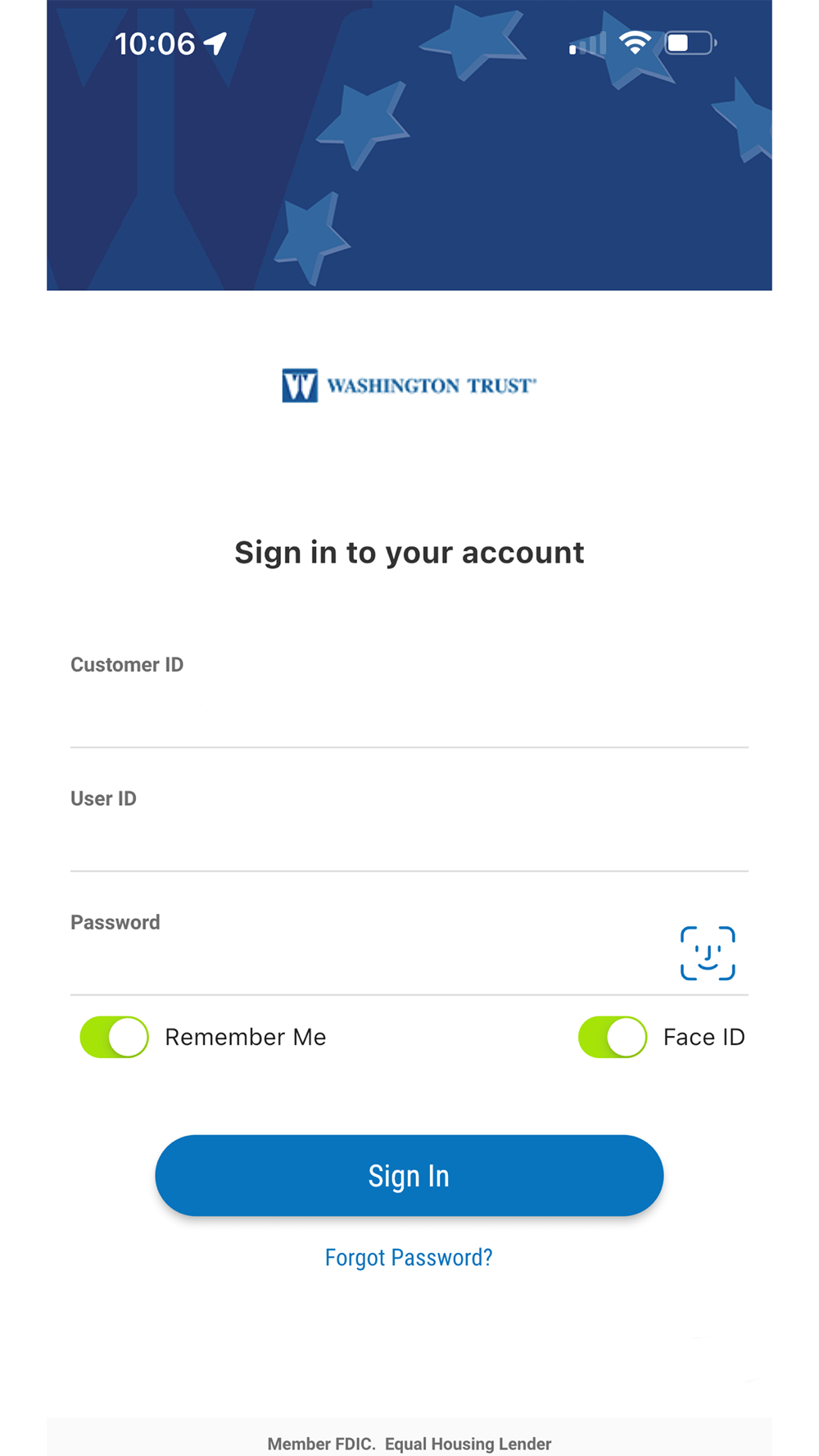Viewport: 819px width, 1456px height.
Task: Click the Sign in to your account heading
Action: coord(409,553)
